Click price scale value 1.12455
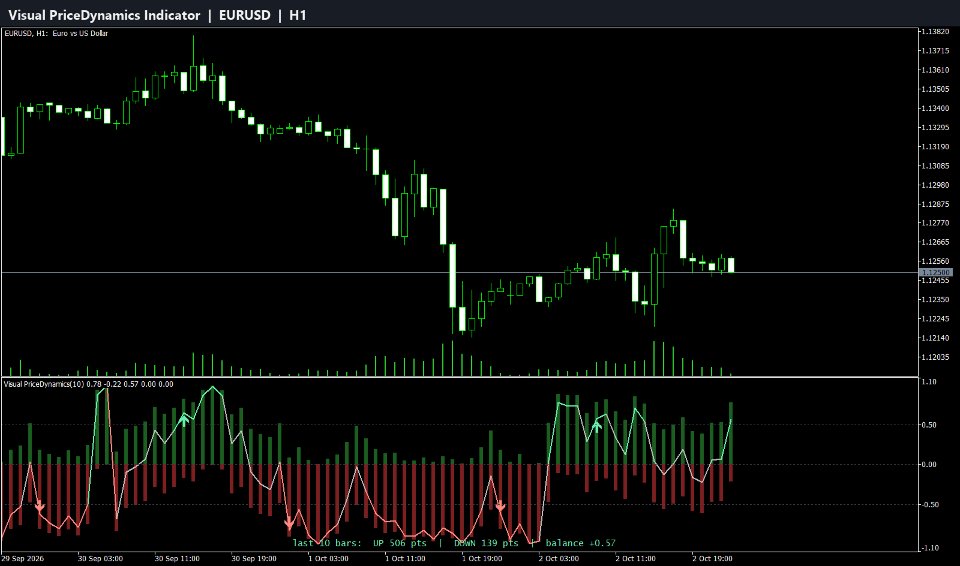960x566 pixels. tap(936, 281)
